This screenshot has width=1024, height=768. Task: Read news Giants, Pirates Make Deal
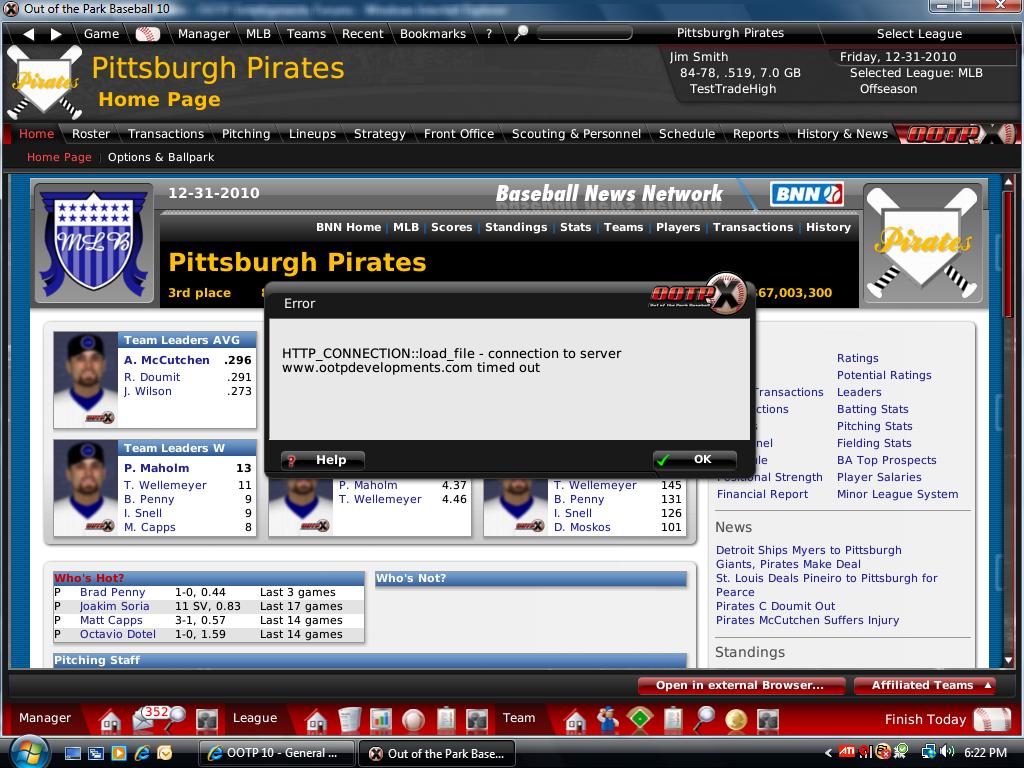788,564
